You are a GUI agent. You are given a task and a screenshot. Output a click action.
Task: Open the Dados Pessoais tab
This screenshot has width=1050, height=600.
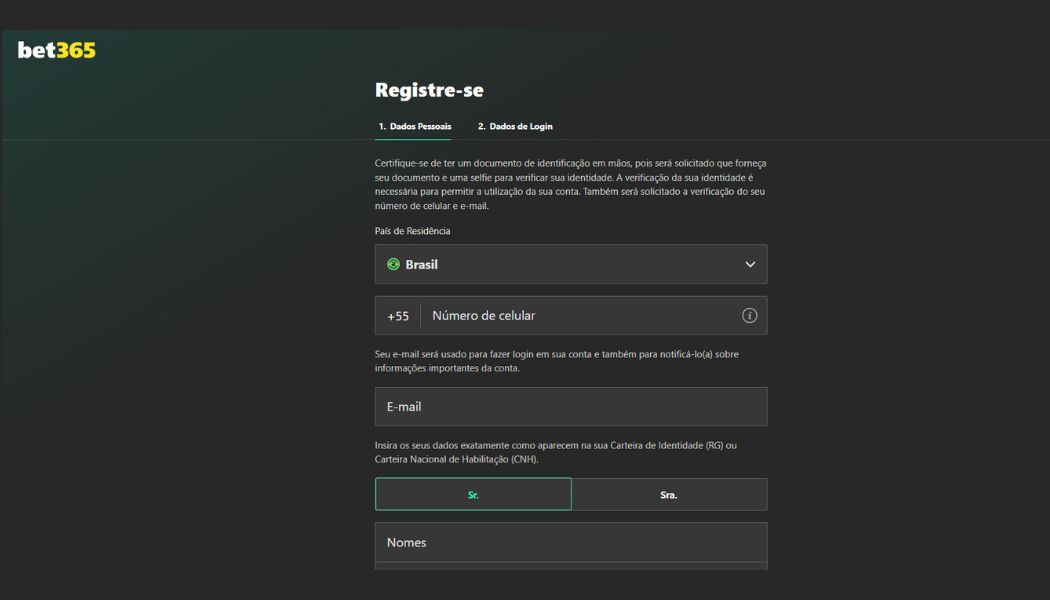coord(414,127)
